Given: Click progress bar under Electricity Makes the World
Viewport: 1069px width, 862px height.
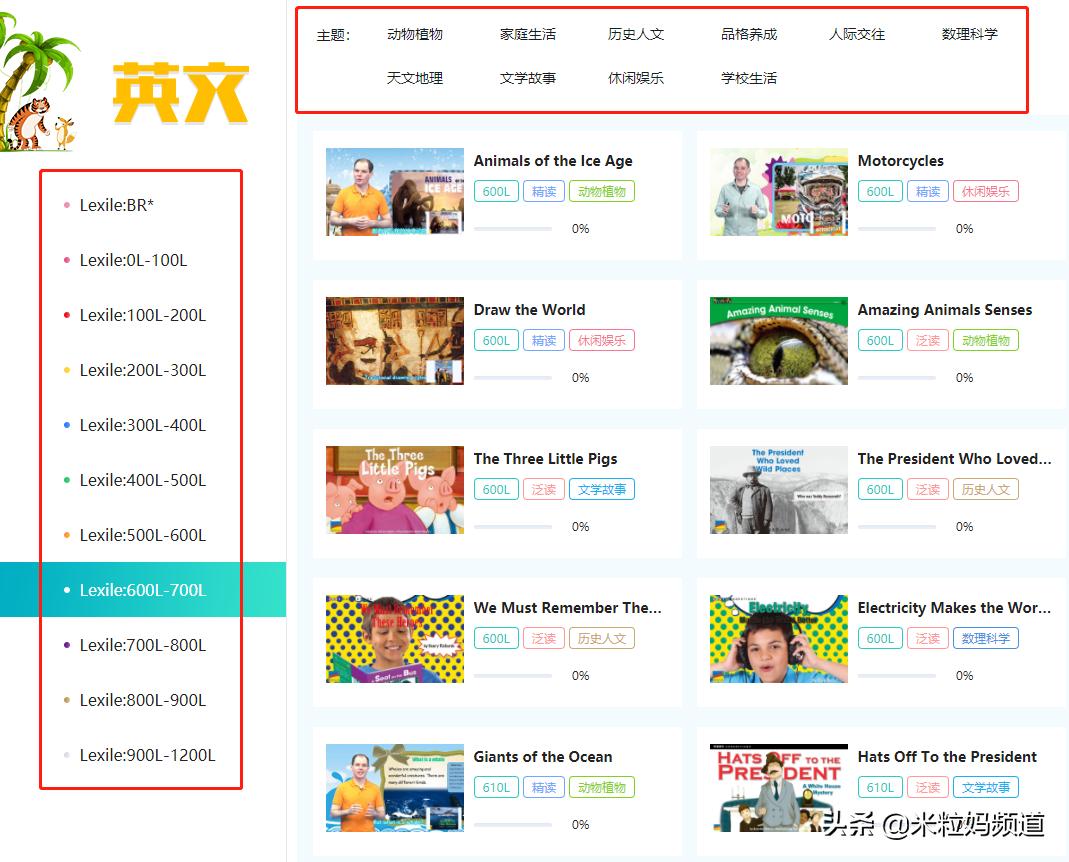Looking at the screenshot, I should point(896,676).
